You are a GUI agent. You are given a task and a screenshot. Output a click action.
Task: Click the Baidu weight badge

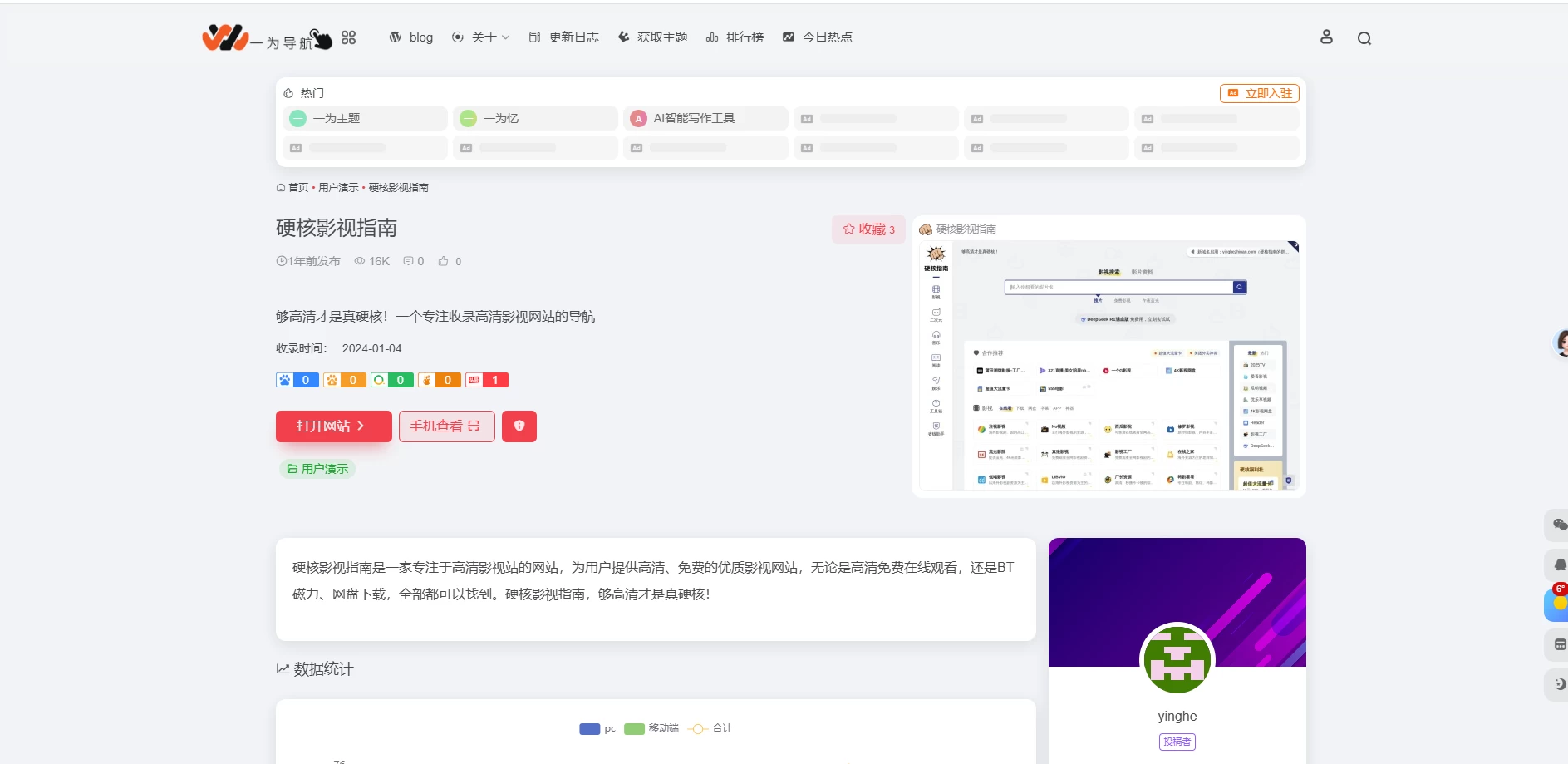tap(297, 380)
